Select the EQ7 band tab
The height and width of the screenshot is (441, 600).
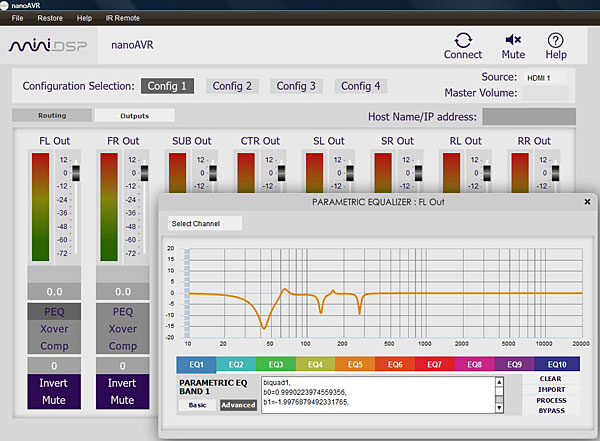pyautogui.click(x=435, y=364)
